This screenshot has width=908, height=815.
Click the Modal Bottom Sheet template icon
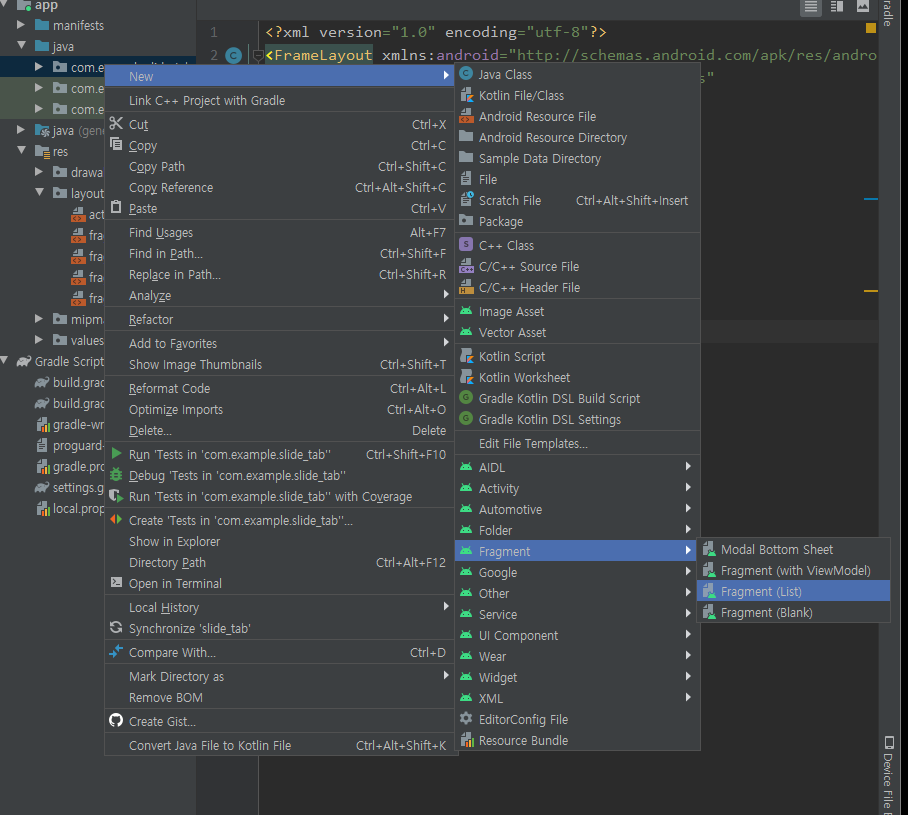coord(708,549)
